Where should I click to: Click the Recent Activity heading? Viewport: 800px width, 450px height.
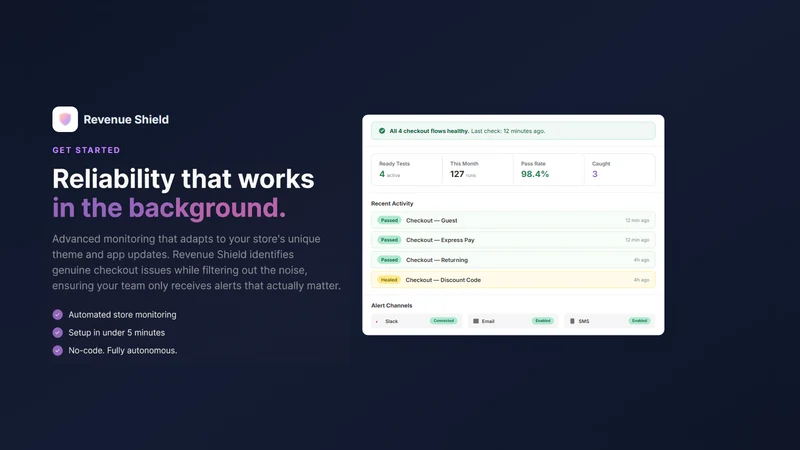click(x=392, y=204)
